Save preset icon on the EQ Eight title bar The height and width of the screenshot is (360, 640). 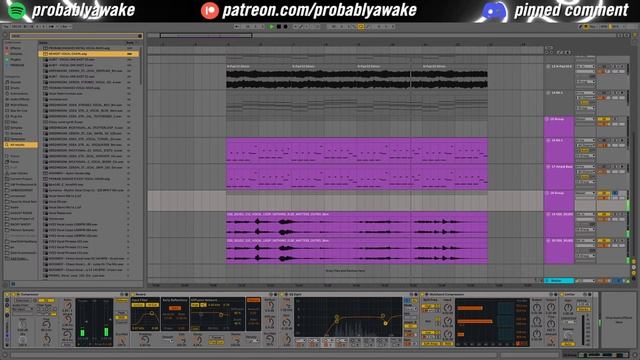416,294
